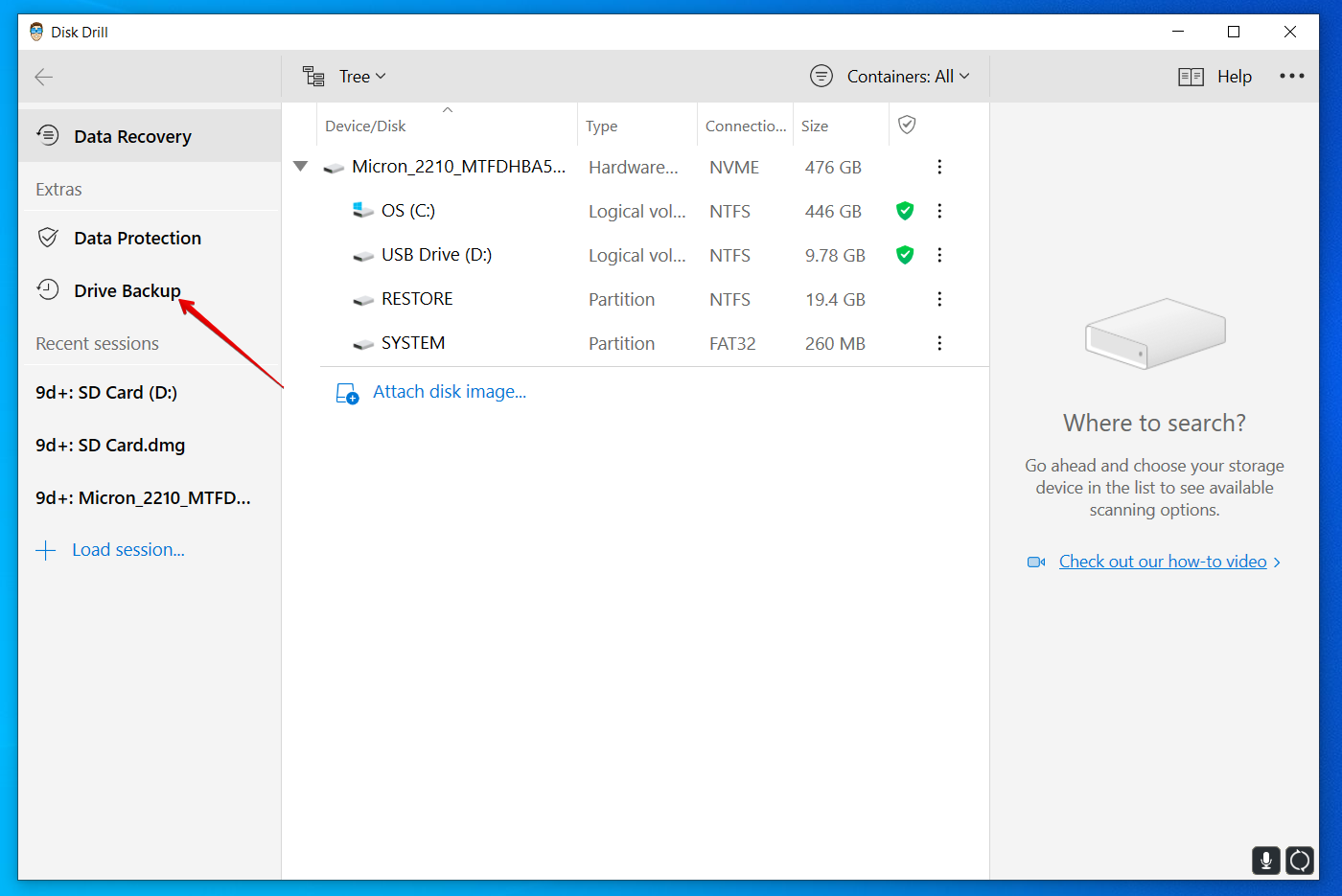The width and height of the screenshot is (1342, 896).
Task: Click the 9.78 GB size cell
Action: tap(835, 255)
